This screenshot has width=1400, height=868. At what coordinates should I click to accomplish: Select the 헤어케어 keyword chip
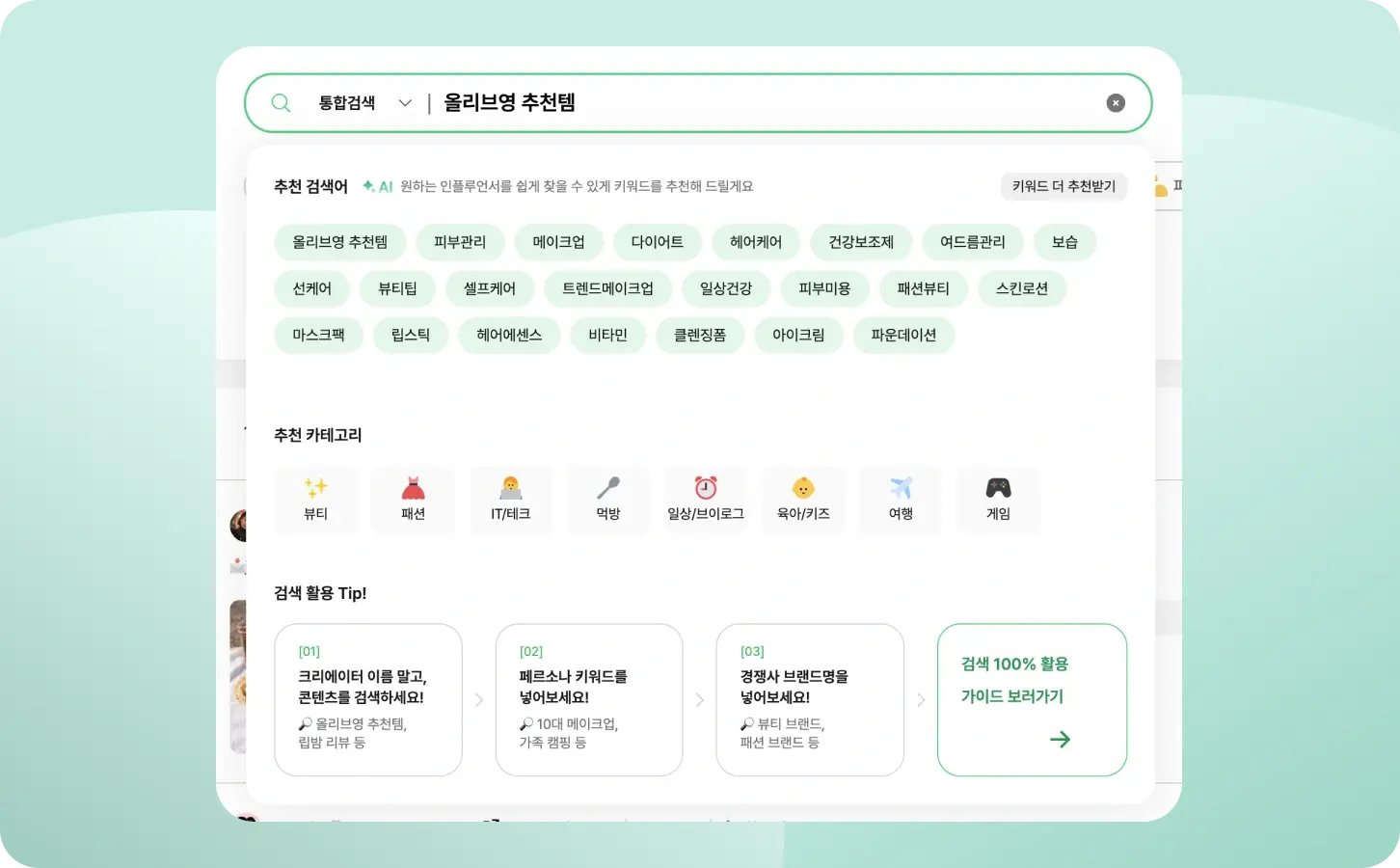[x=756, y=242]
